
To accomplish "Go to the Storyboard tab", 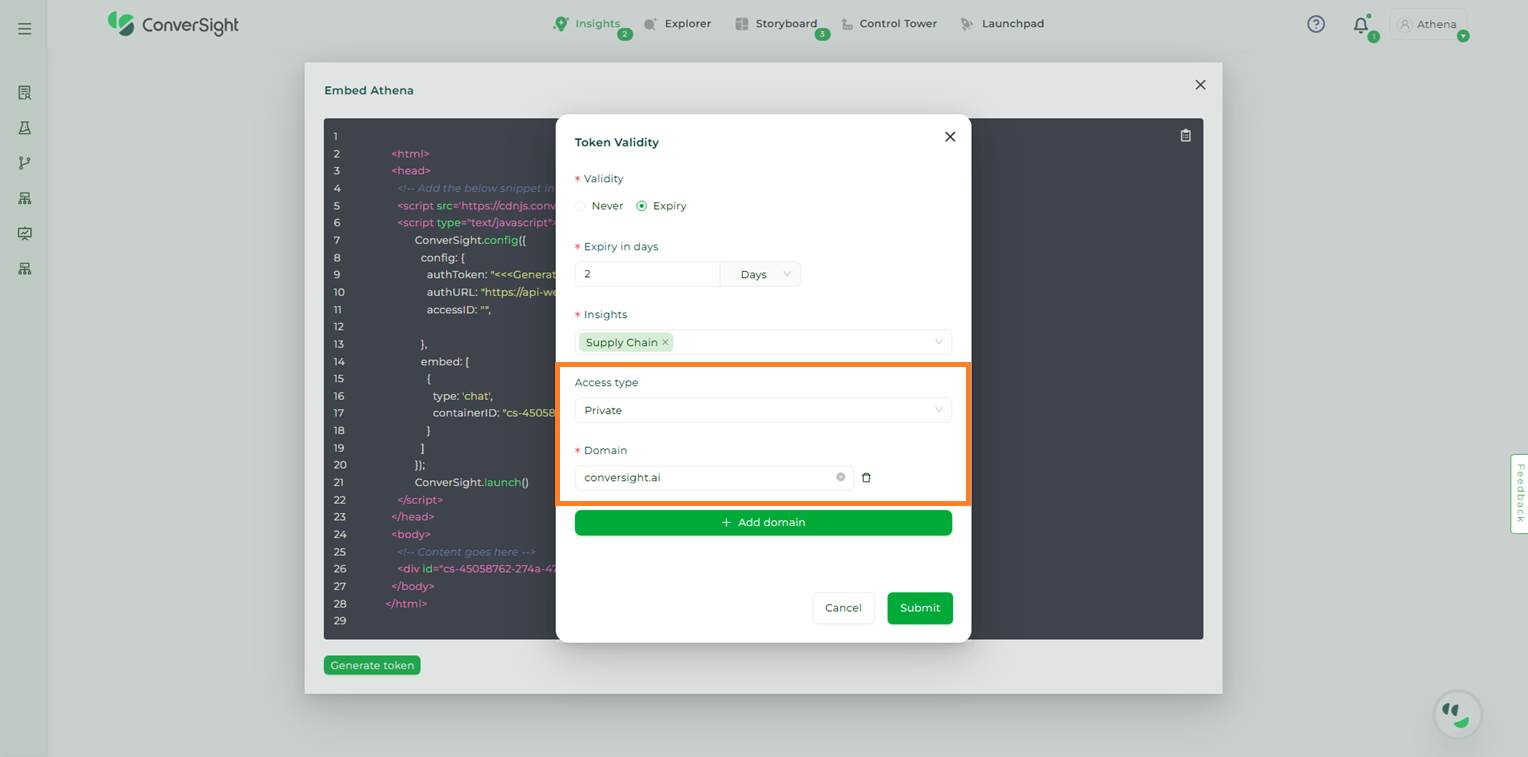I will pos(776,24).
